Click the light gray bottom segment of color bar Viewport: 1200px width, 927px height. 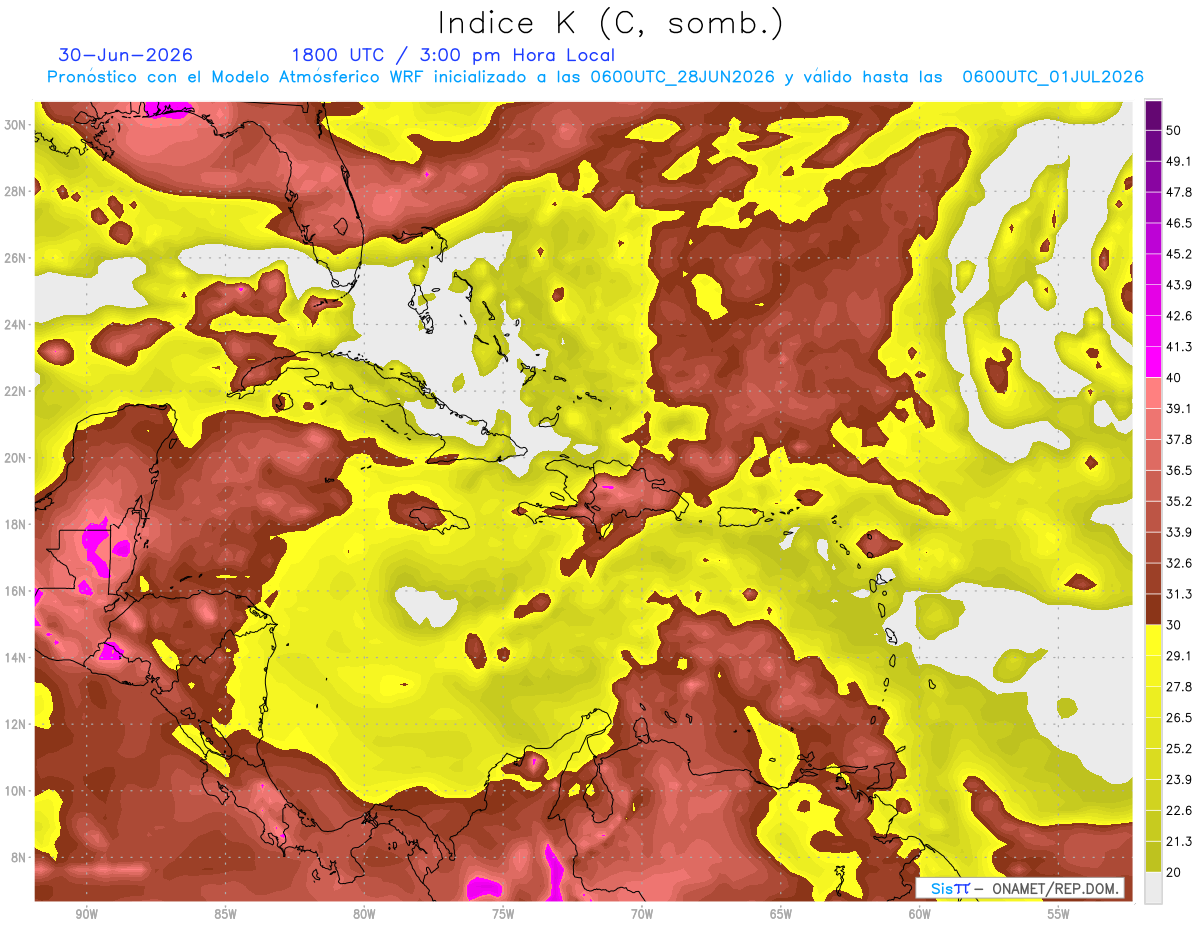tap(1153, 888)
